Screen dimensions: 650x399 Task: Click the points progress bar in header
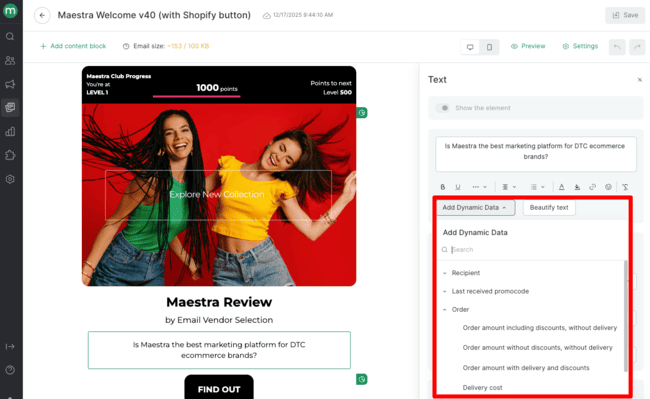pyautogui.click(x=196, y=96)
